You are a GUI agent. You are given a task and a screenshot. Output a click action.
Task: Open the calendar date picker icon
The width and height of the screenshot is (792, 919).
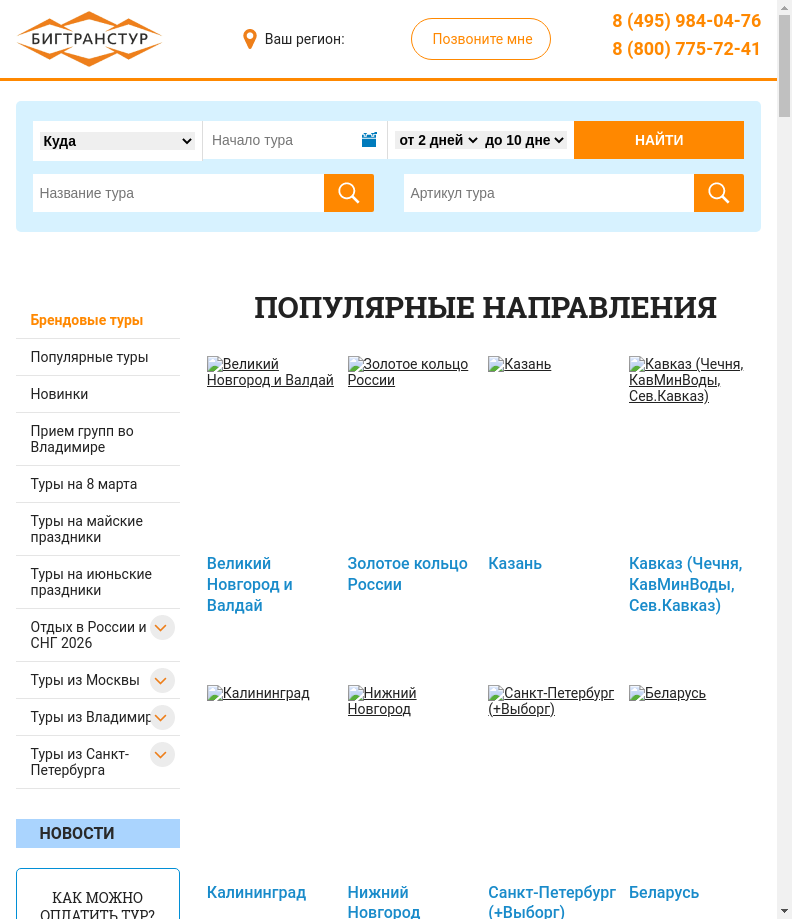[369, 140]
